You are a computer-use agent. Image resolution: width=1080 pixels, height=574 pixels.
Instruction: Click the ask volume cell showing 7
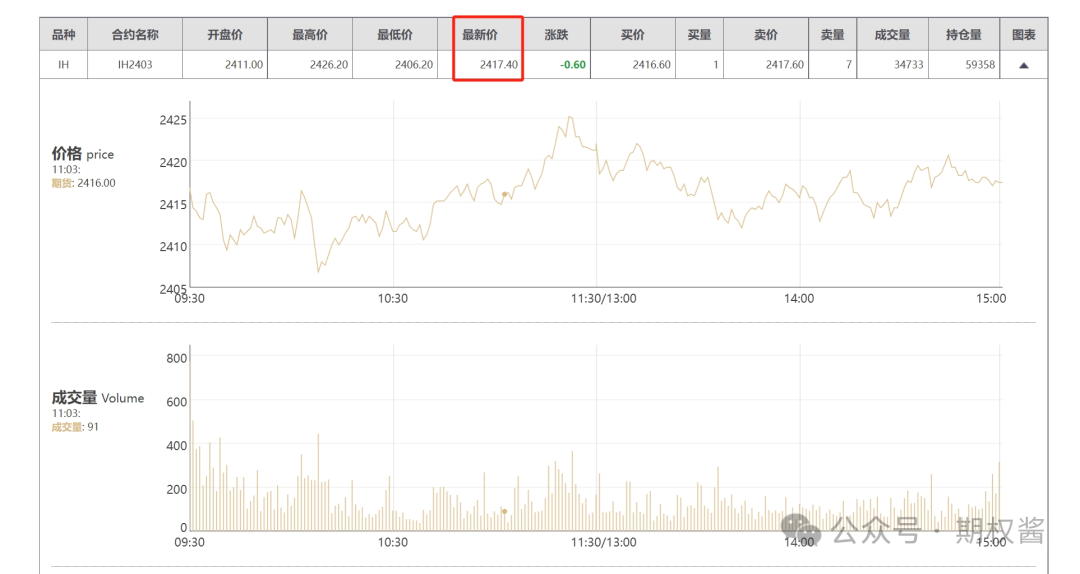(833, 65)
